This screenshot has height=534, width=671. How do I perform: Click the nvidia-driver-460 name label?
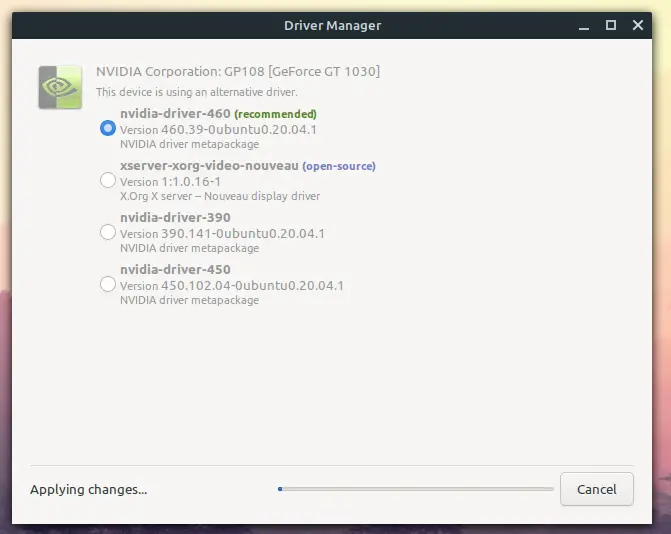(175, 113)
